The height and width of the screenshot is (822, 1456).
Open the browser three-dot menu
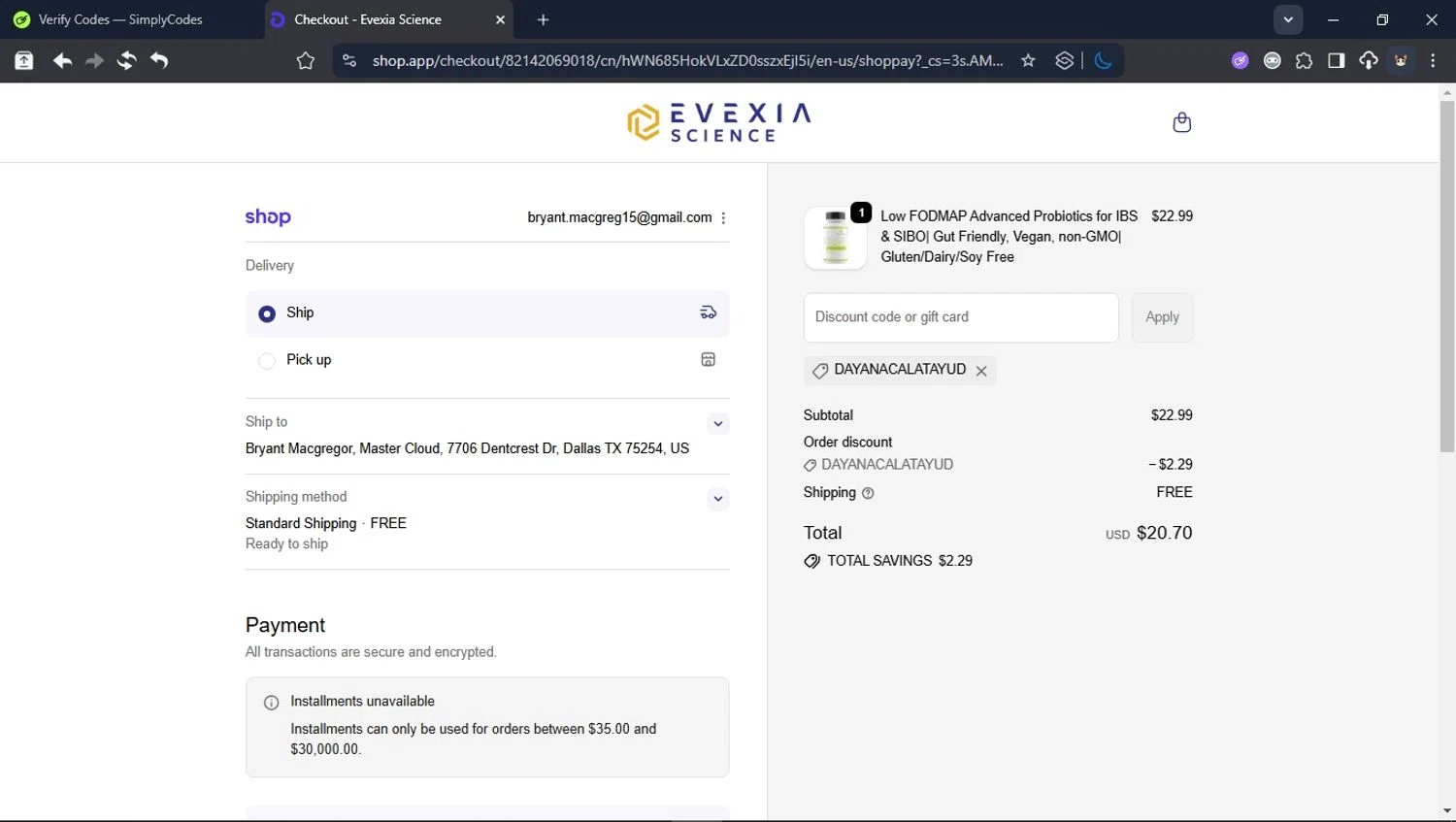point(1433,61)
